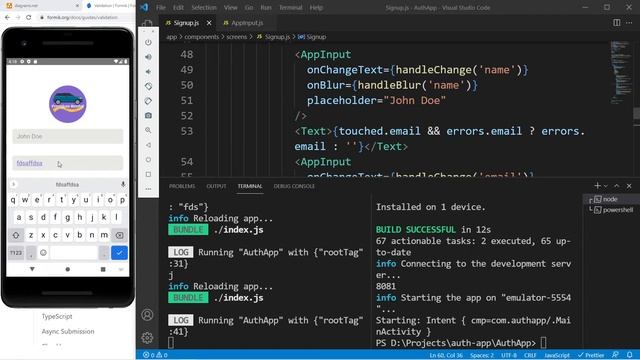Select the node terminal instance

(x=610, y=199)
